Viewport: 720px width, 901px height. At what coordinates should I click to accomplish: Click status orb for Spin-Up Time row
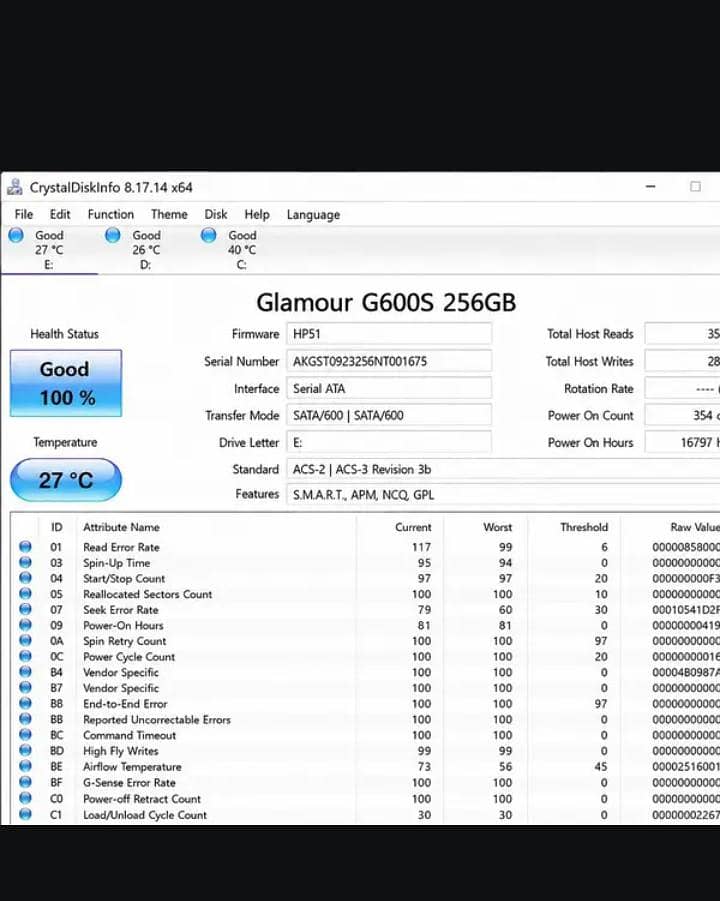tap(25, 562)
